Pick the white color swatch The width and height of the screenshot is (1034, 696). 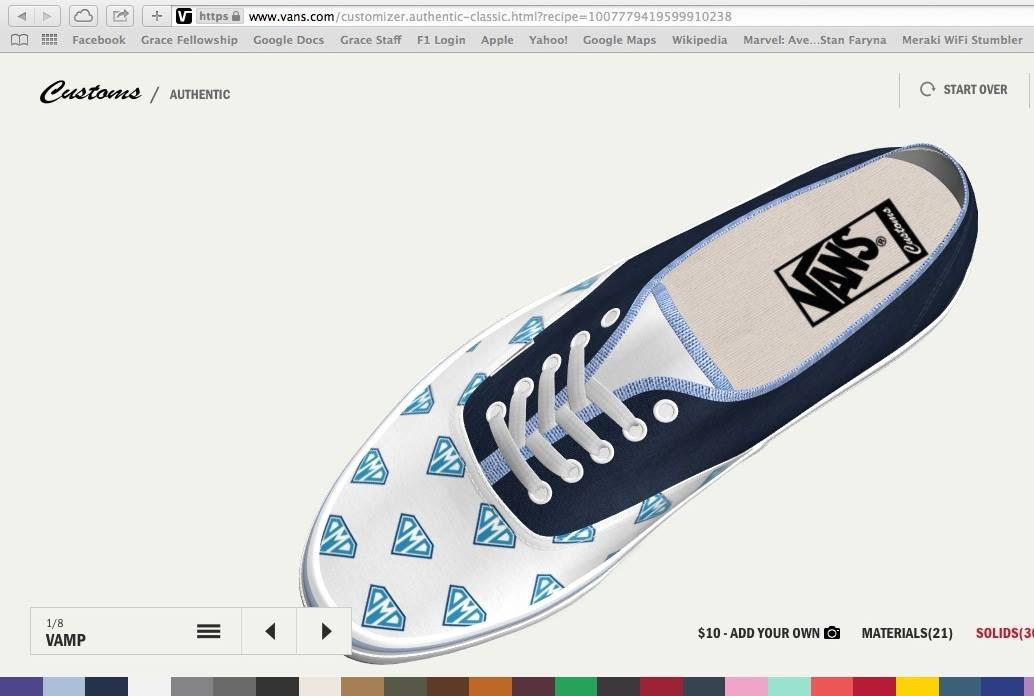(149, 686)
